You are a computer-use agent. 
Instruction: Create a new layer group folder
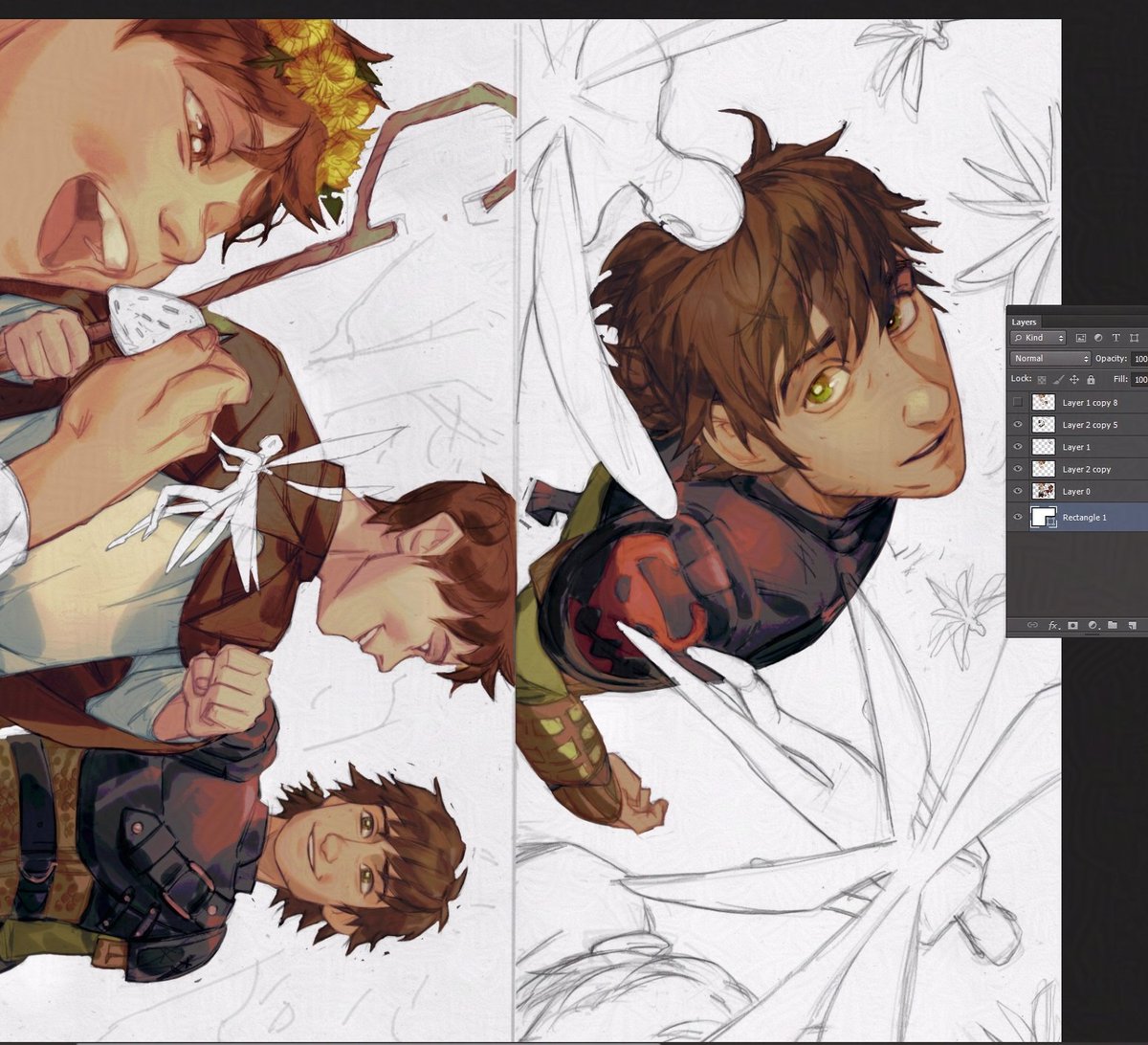coord(1113,625)
